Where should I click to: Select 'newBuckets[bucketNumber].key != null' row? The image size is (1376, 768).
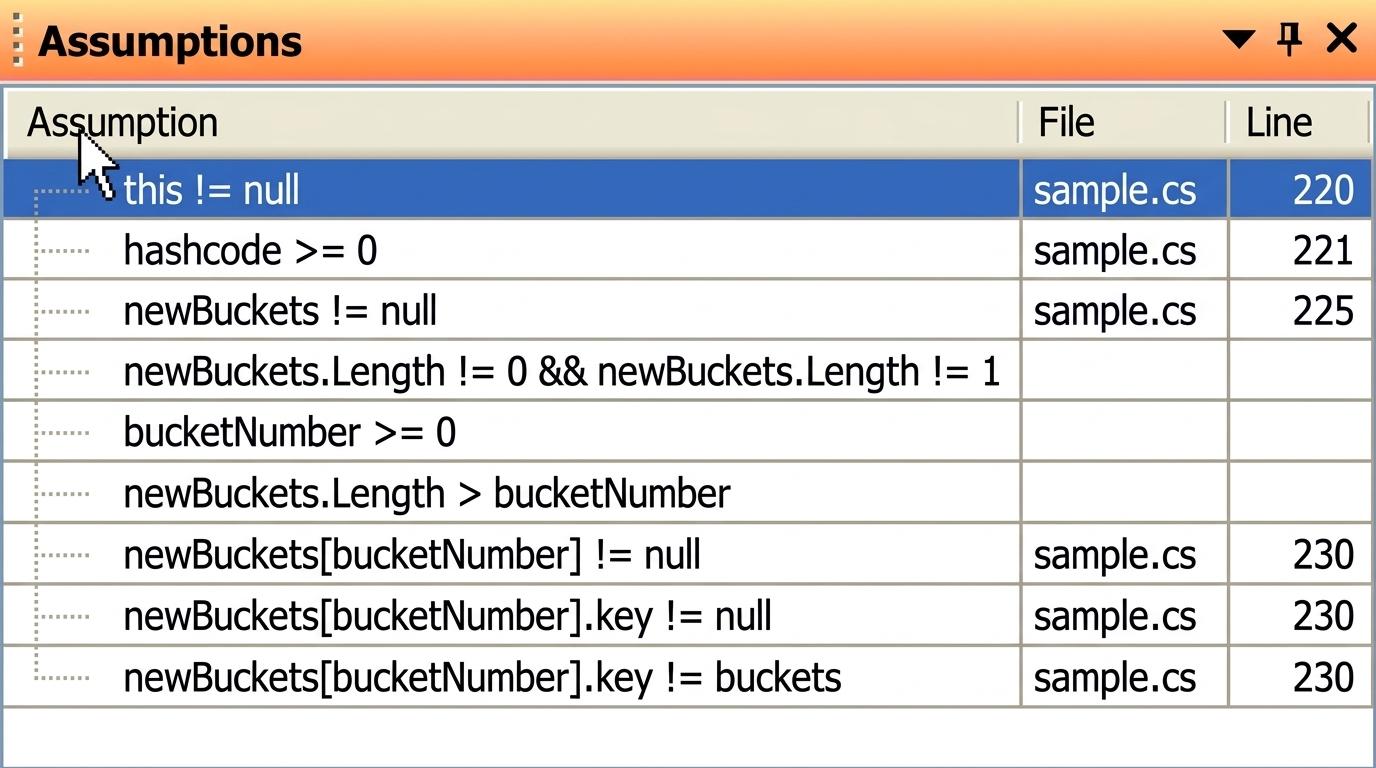(x=687, y=616)
